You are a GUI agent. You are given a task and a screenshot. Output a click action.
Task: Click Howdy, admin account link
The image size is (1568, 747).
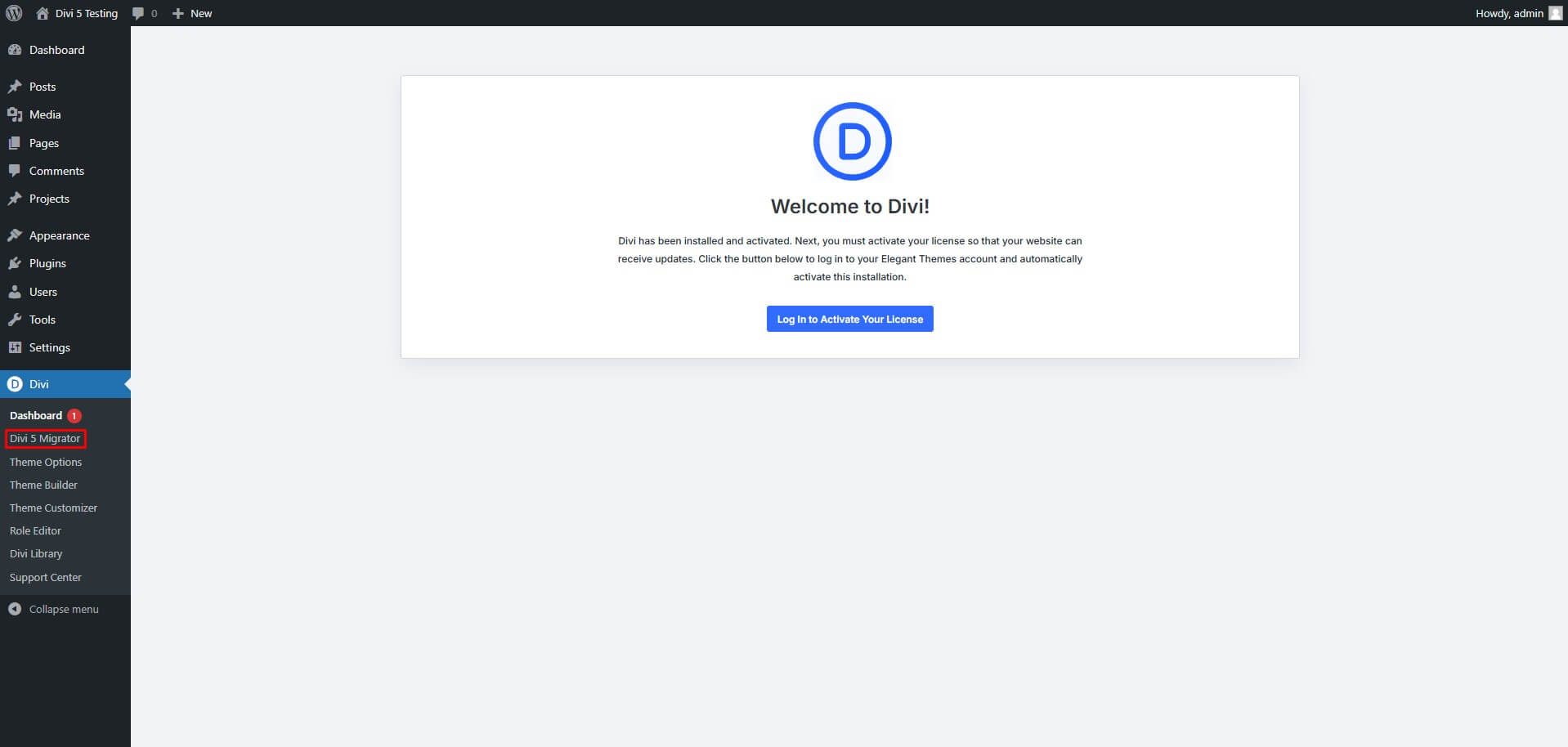pyautogui.click(x=1509, y=13)
